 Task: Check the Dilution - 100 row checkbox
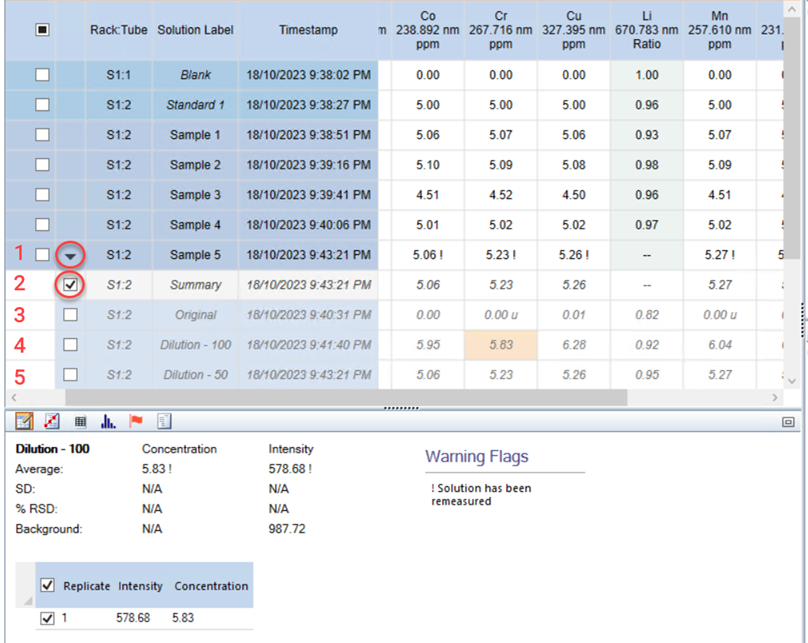(x=70, y=345)
